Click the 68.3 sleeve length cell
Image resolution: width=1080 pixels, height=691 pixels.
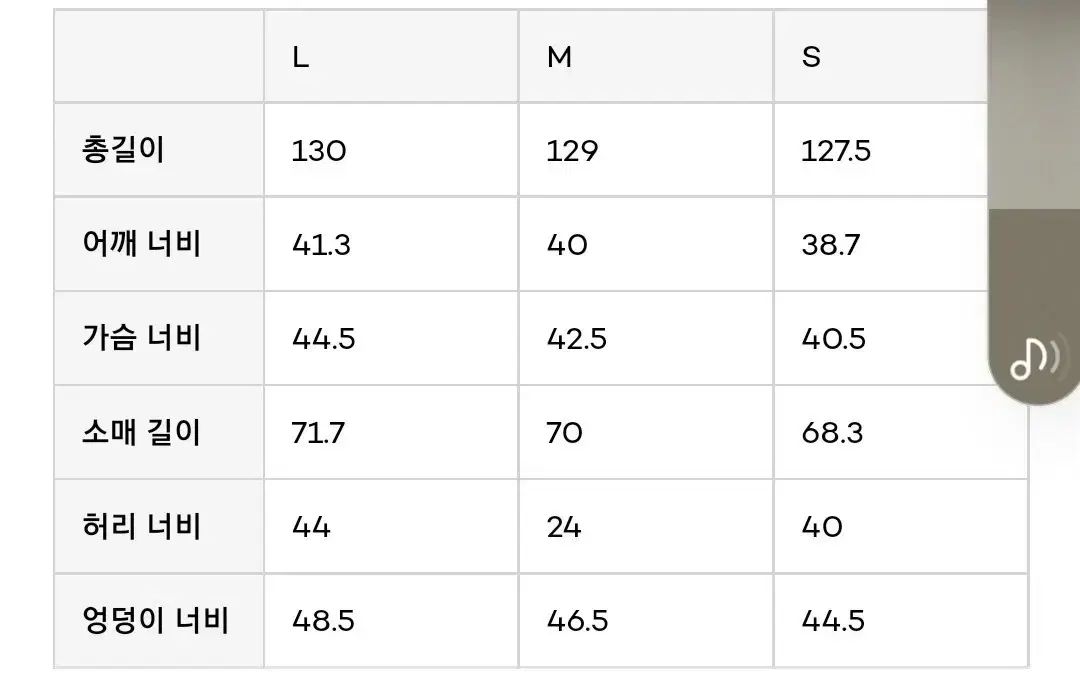832,433
